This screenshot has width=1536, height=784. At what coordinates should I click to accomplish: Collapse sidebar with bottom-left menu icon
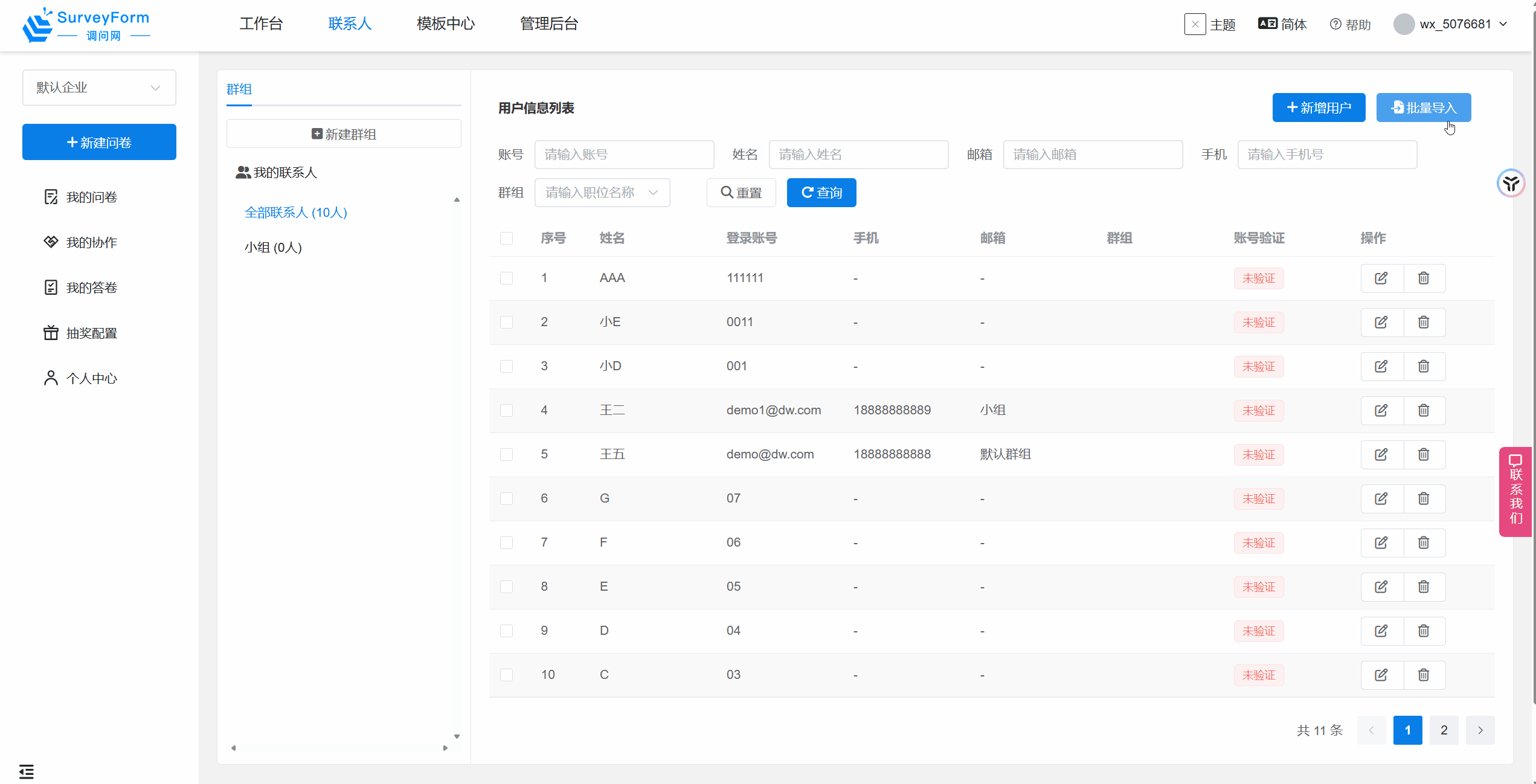point(27,771)
